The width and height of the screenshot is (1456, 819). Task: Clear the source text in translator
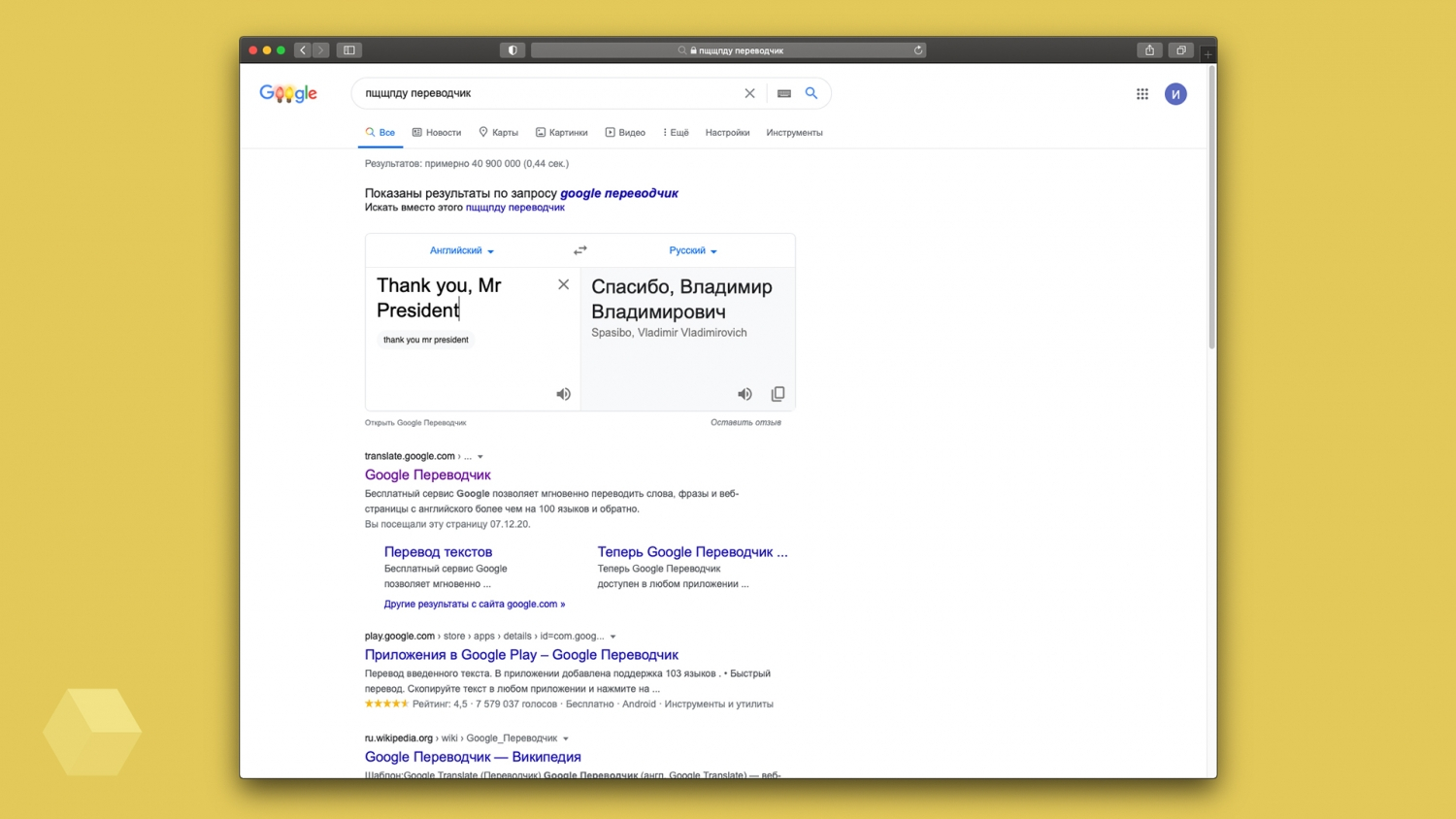pyautogui.click(x=563, y=284)
